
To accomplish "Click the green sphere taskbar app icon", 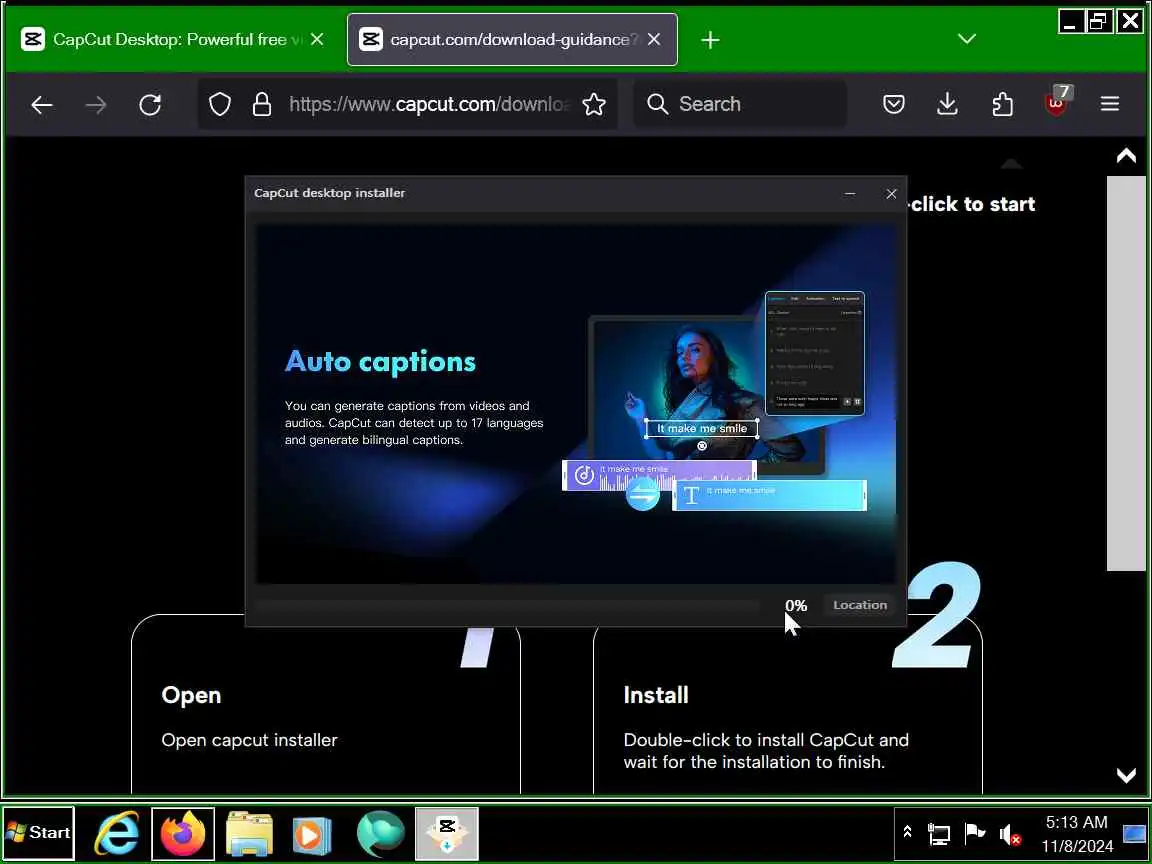I will (x=381, y=834).
